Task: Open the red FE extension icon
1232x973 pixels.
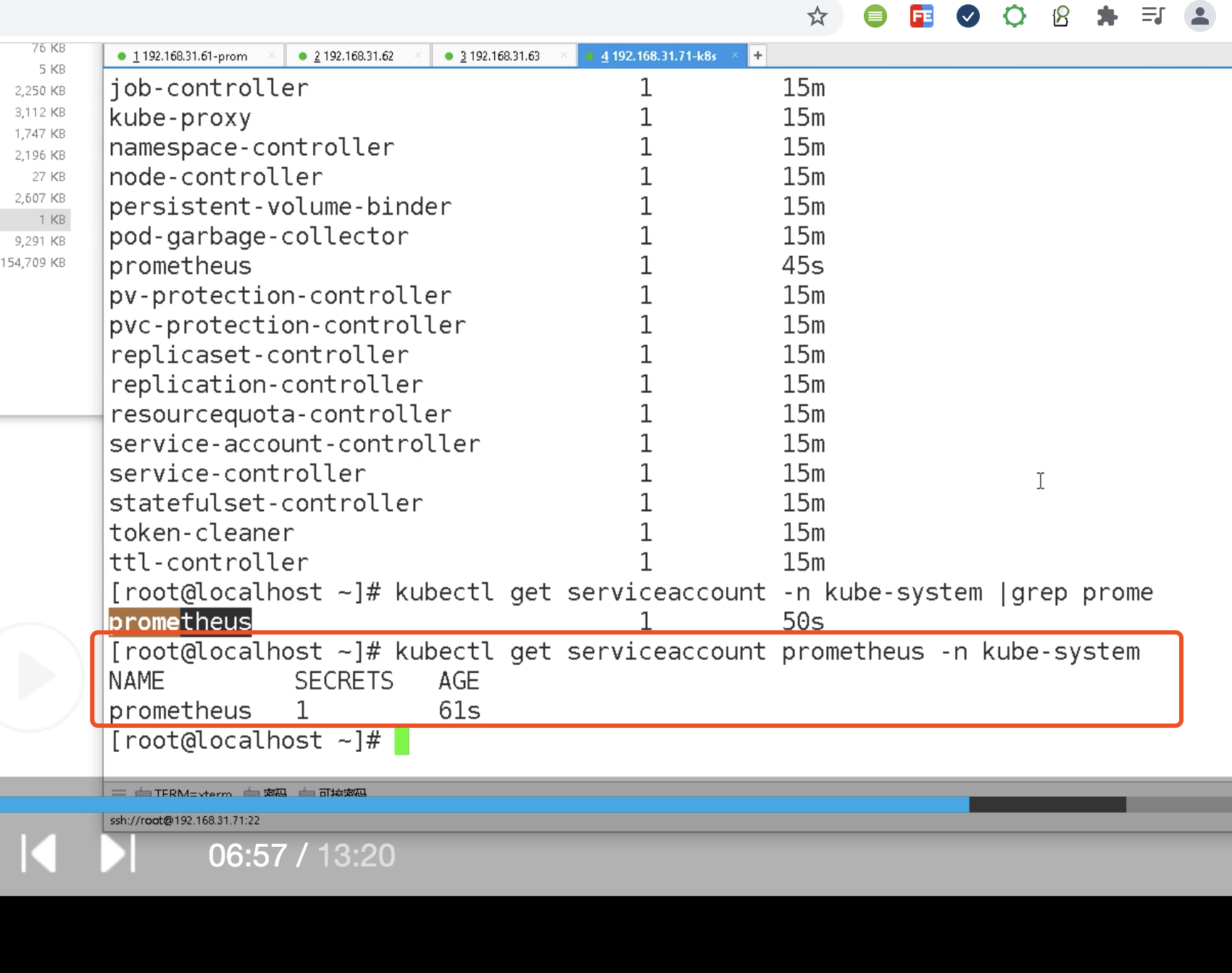Action: 921,16
